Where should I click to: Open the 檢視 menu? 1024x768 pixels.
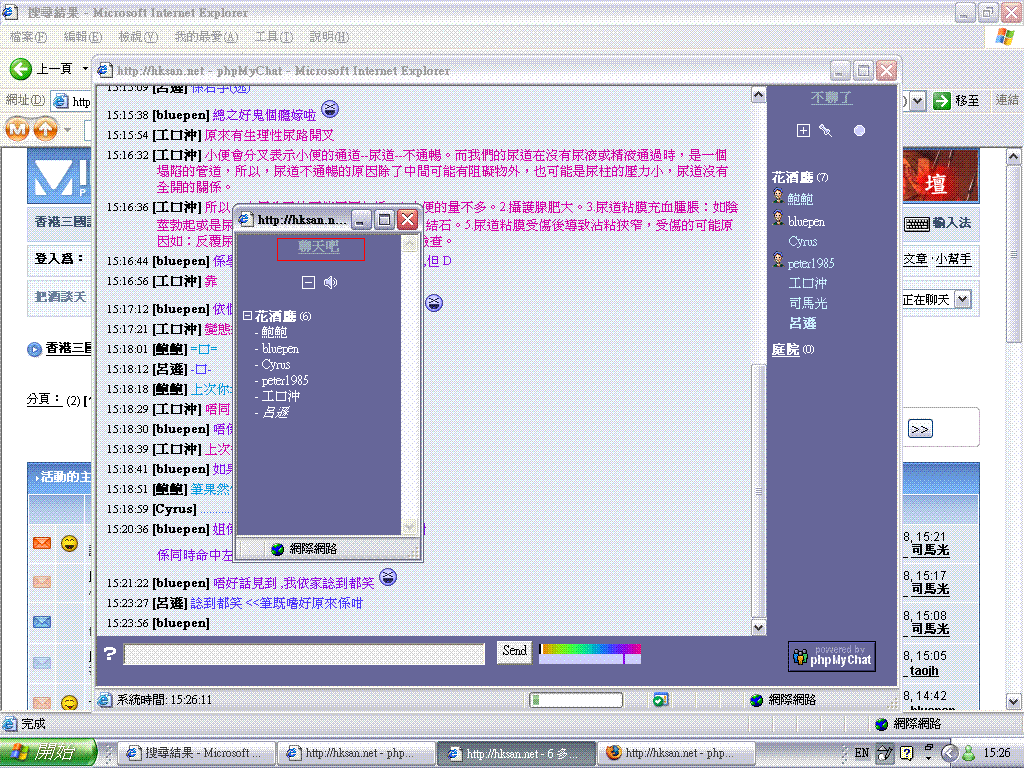coord(138,37)
